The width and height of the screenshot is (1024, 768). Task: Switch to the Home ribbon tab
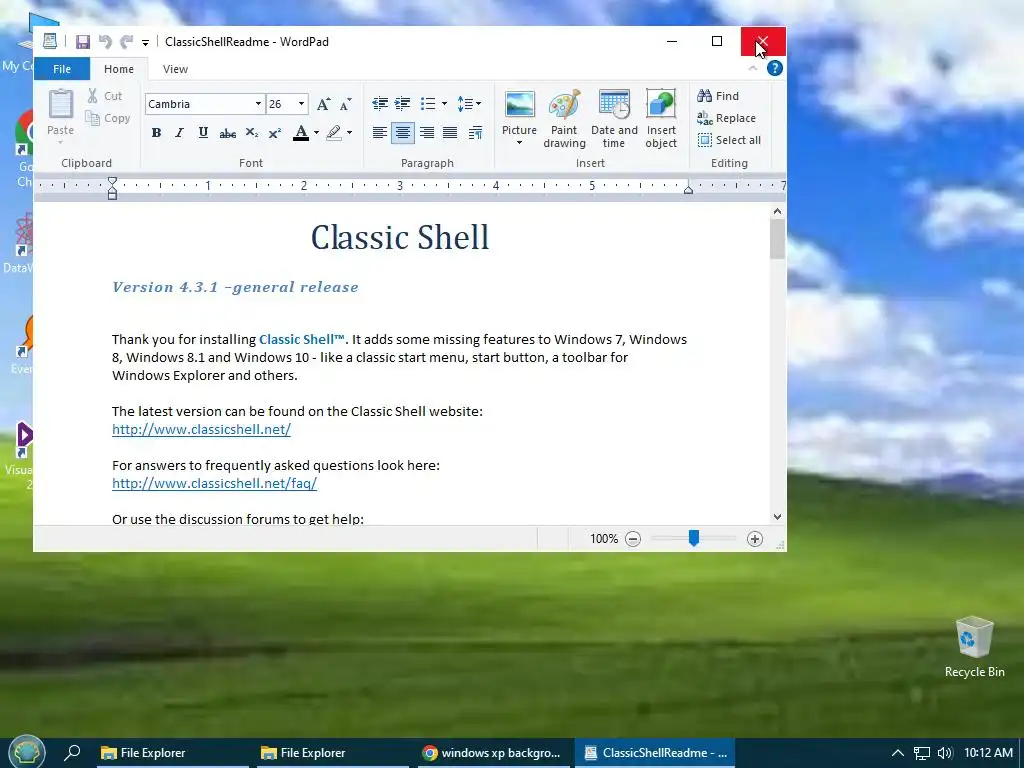click(x=119, y=69)
